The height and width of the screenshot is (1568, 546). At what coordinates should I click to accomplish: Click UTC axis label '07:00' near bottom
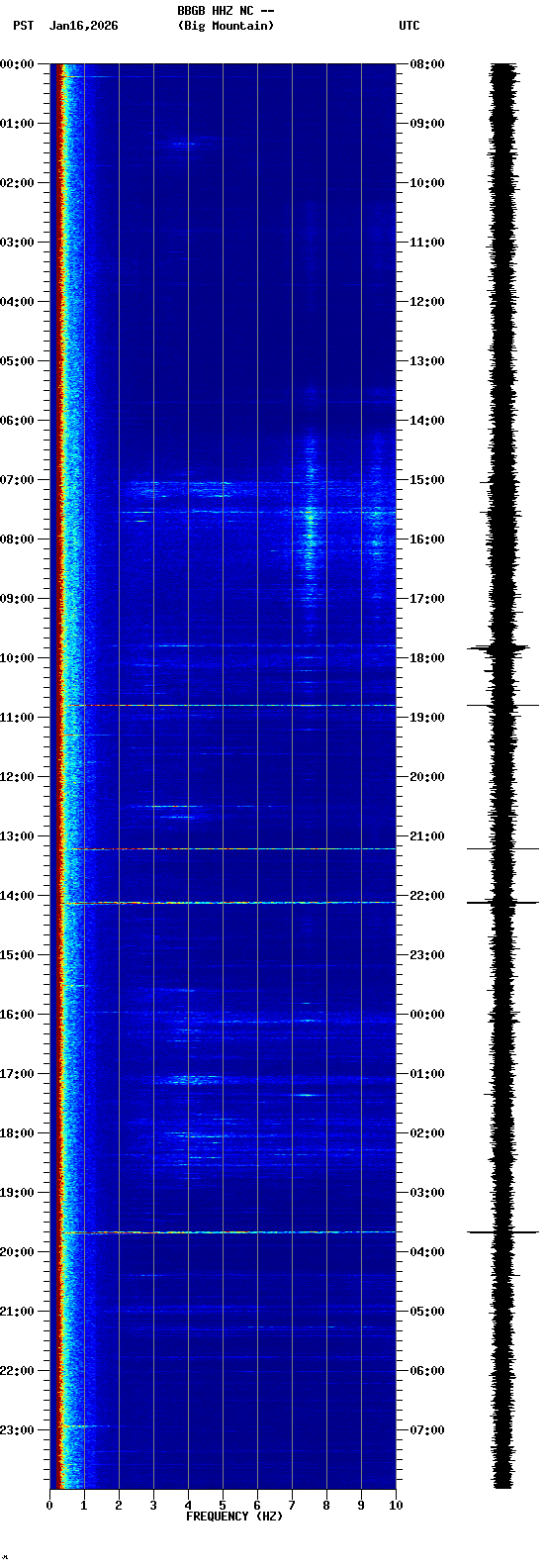[x=427, y=1430]
